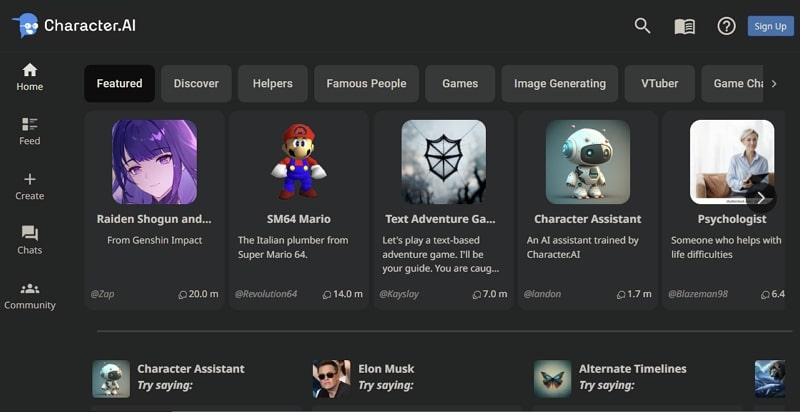Viewport: 800px width, 412px height.
Task: Switch to the Helpers tab
Action: point(272,84)
